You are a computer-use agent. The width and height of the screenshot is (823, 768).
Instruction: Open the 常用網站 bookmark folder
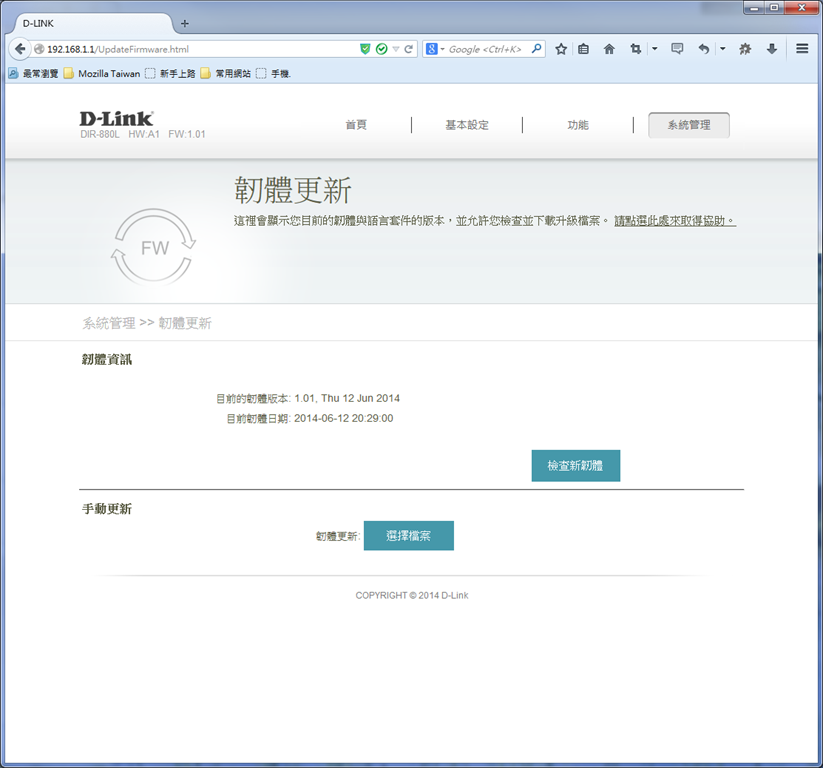(x=226, y=73)
